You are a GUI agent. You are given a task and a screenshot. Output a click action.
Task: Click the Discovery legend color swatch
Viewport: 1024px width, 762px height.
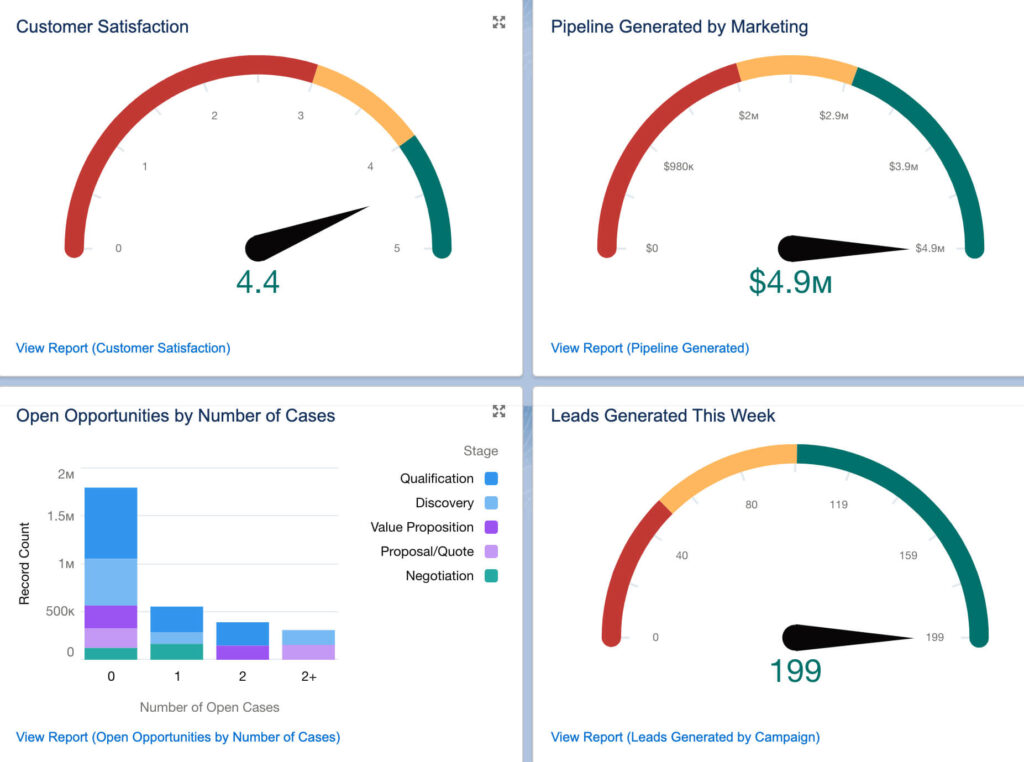point(490,503)
